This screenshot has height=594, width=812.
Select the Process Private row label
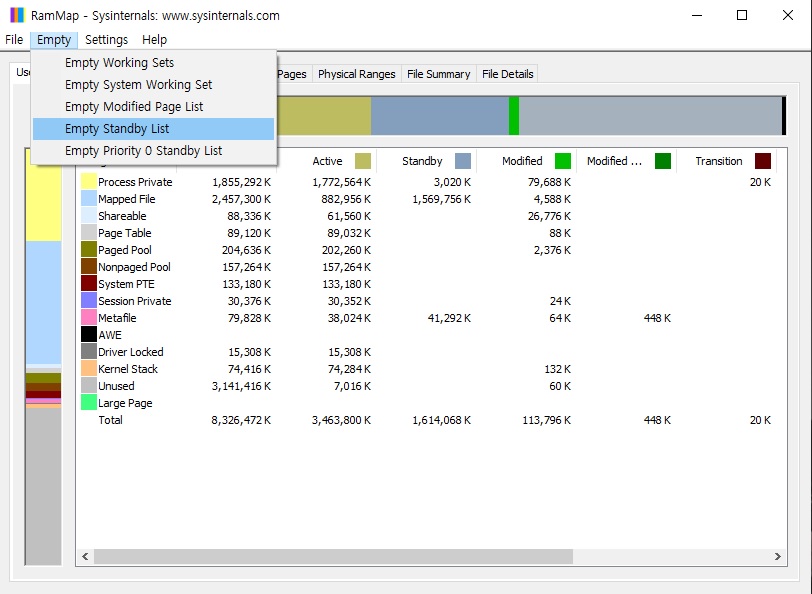click(x=135, y=182)
